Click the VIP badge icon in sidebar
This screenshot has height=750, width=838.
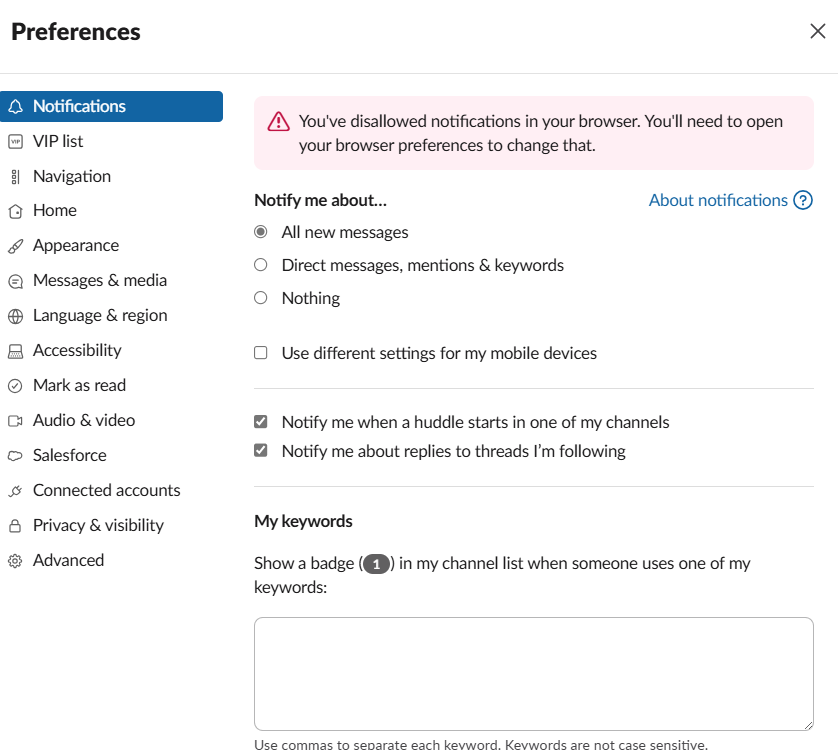pyautogui.click(x=15, y=142)
